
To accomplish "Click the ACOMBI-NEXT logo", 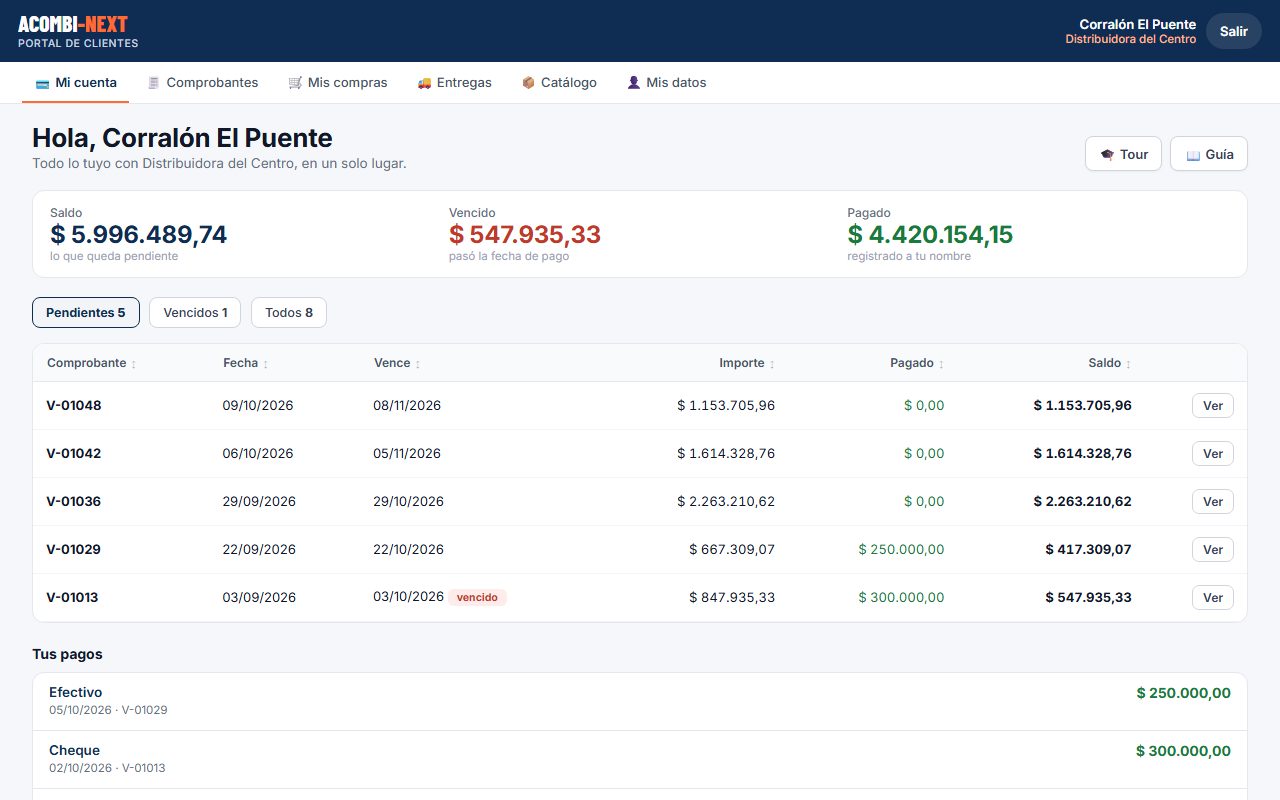I will click(x=73, y=24).
